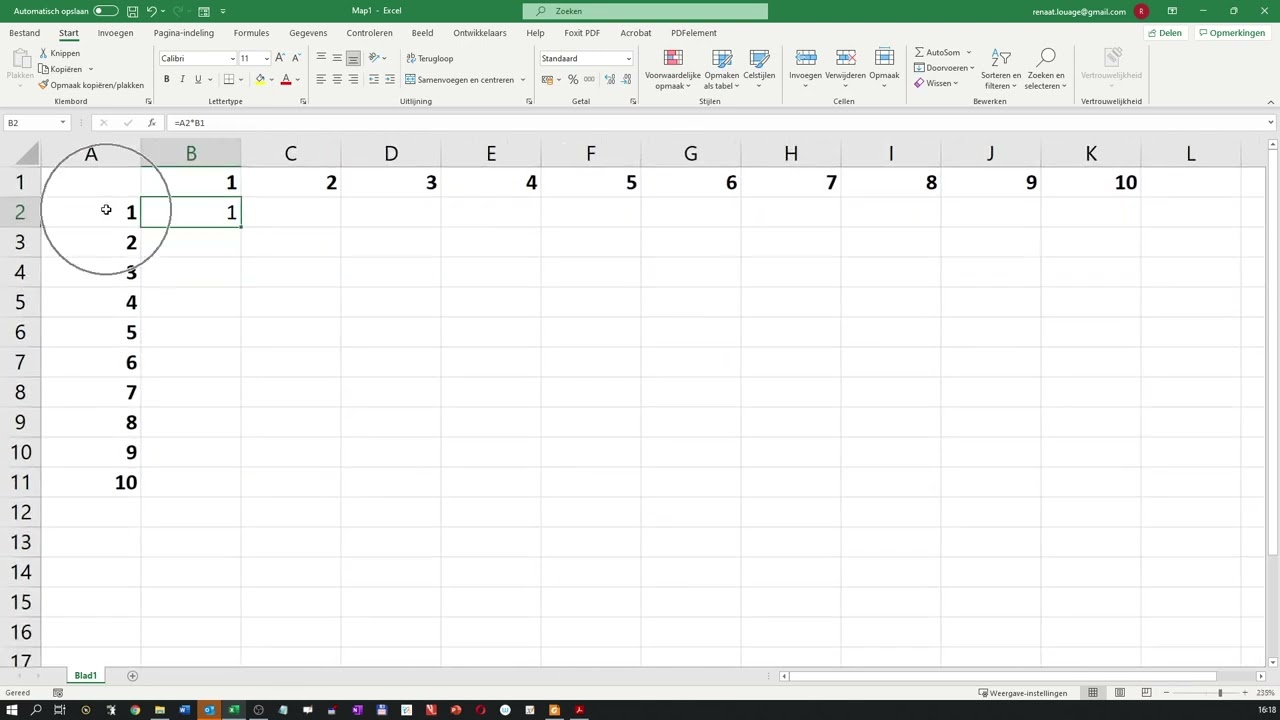Expand the formula bar
Image resolution: width=1280 pixels, height=720 pixels.
click(1270, 123)
